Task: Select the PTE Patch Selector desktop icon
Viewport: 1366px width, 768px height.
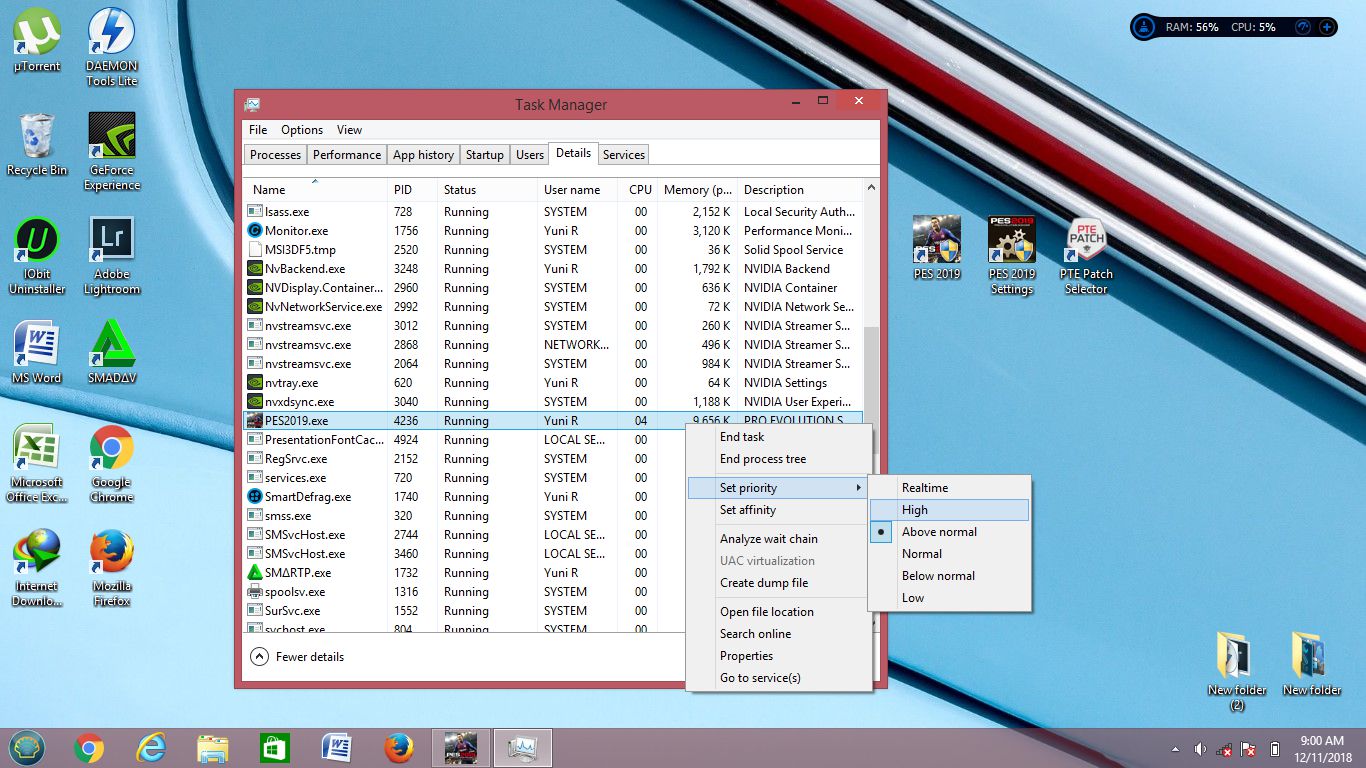Action: (x=1086, y=256)
